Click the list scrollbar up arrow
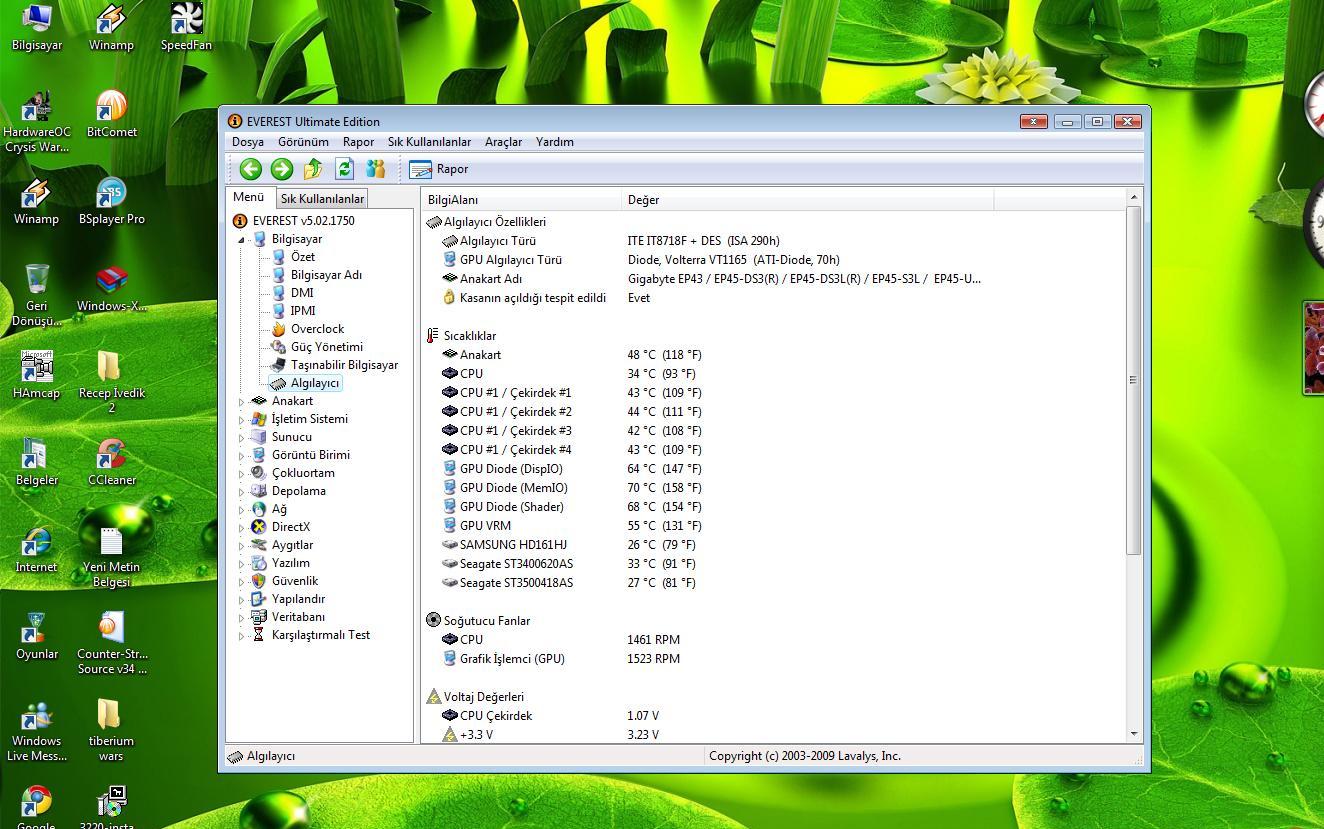This screenshot has width=1324, height=829. click(x=1134, y=197)
